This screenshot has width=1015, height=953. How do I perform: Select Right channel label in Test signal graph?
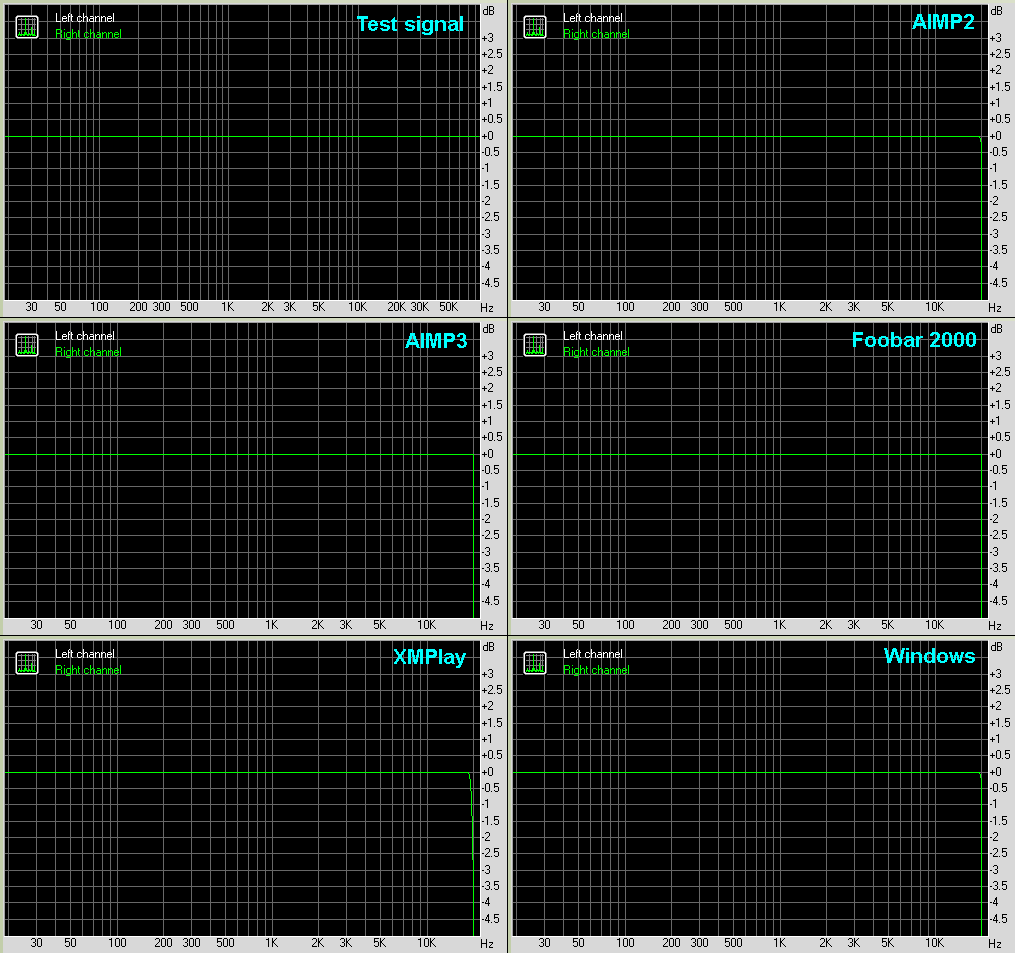click(88, 34)
